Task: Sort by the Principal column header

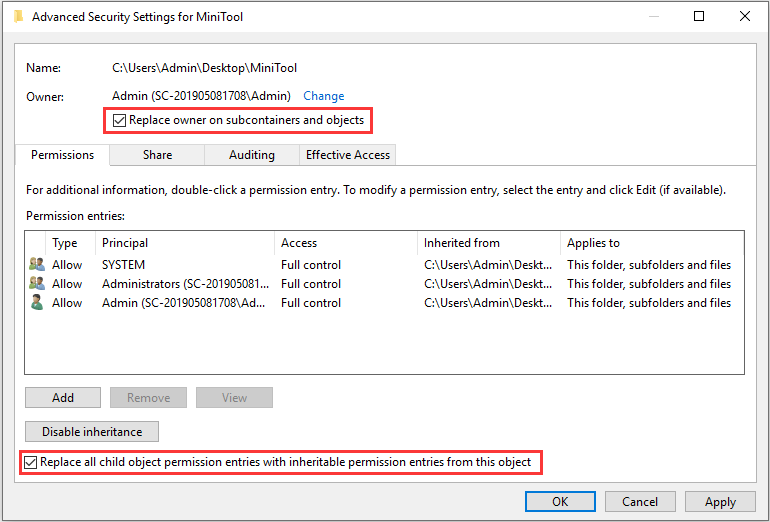Action: click(x=185, y=243)
